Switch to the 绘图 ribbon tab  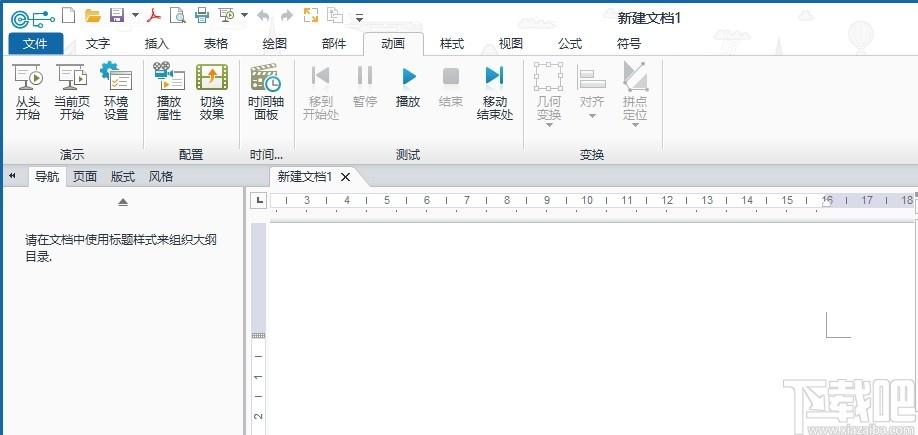coord(275,43)
